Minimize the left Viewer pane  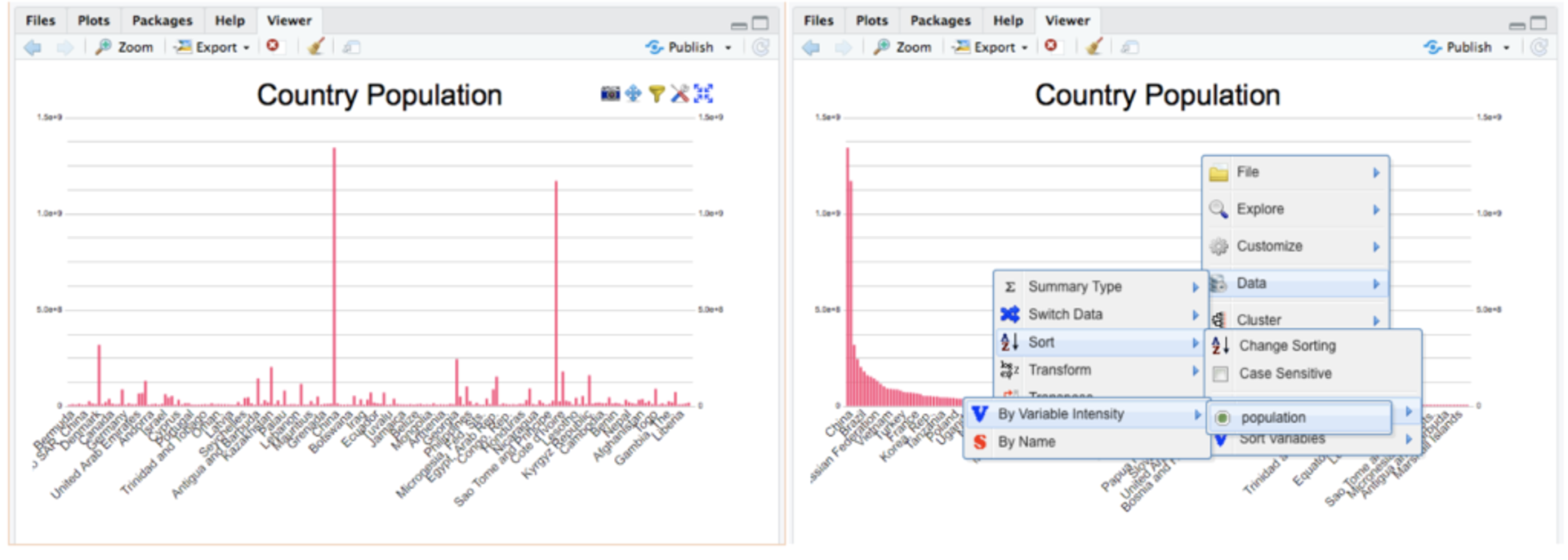tap(739, 25)
